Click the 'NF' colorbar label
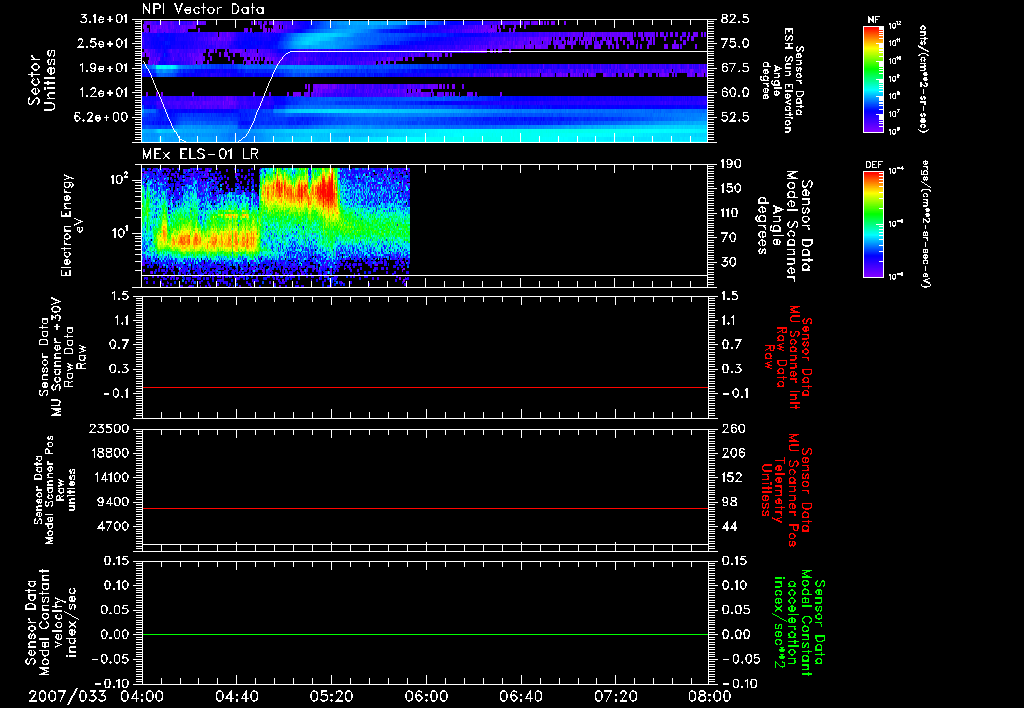 click(x=873, y=20)
